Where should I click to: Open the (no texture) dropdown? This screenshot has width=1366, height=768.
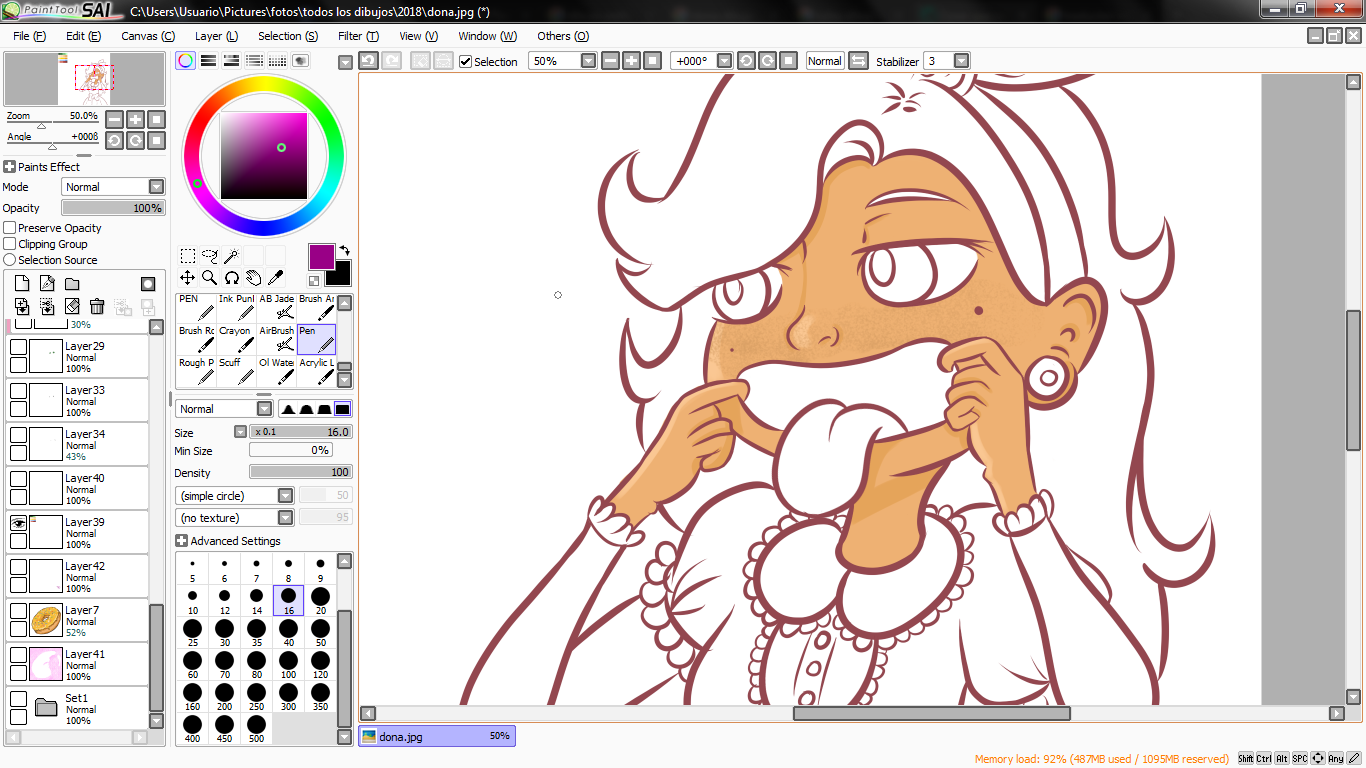pos(234,518)
